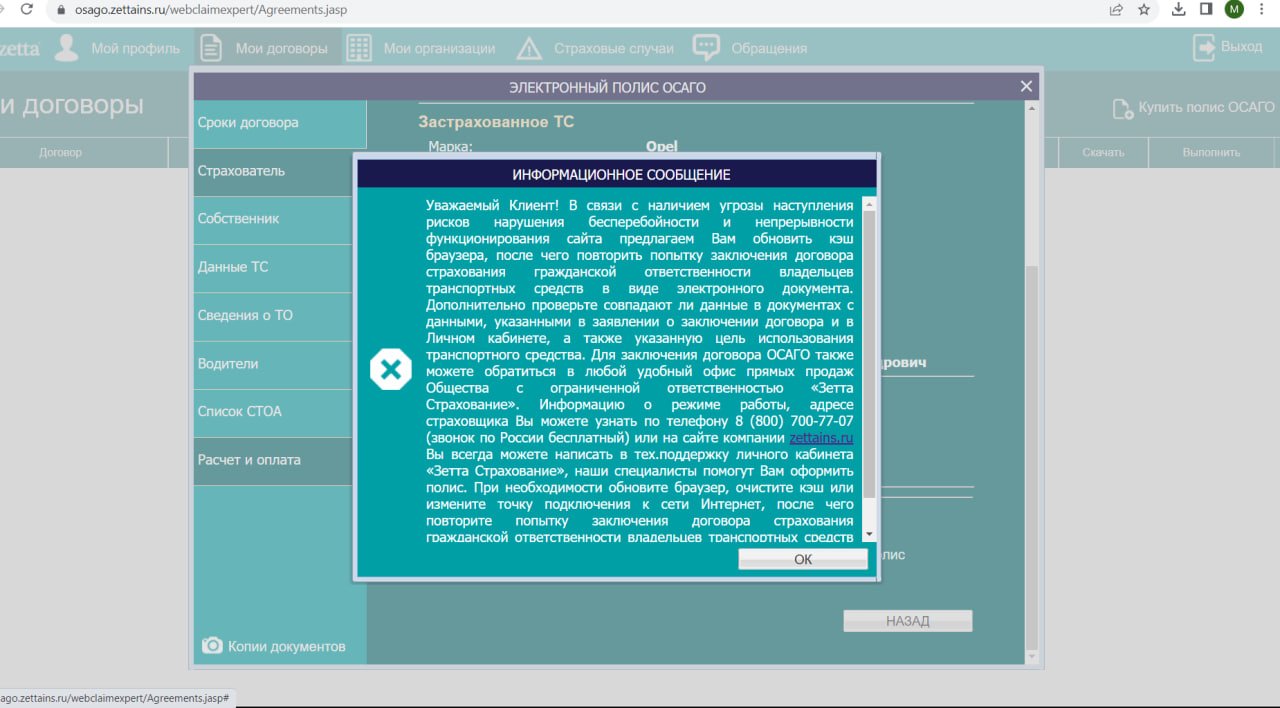1280x708 pixels.
Task: Click the policy dialog scrollbar down arrow
Action: coord(1032,657)
